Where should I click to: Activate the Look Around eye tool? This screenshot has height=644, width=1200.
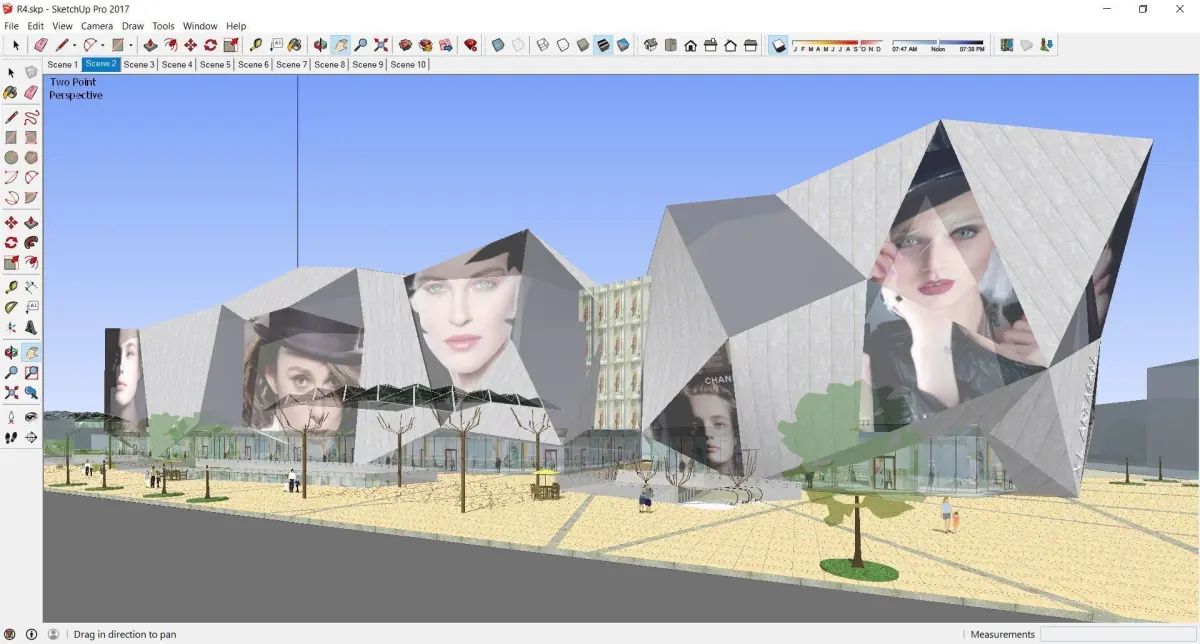coord(31,416)
